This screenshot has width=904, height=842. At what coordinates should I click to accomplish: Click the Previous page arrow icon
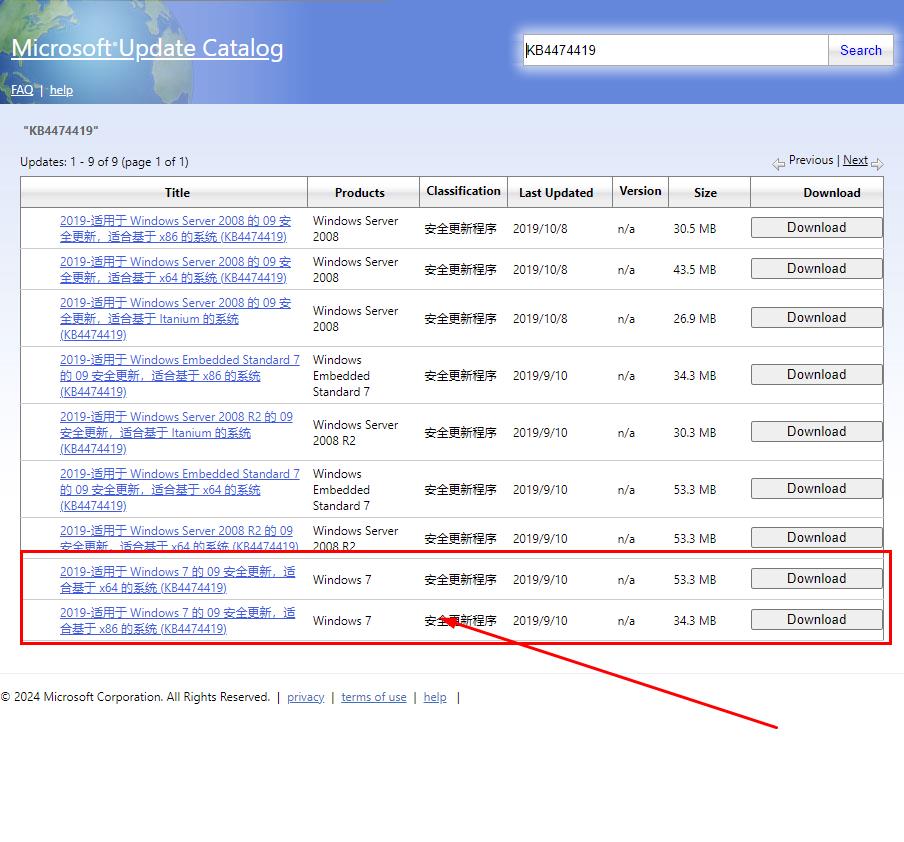pyautogui.click(x=778, y=164)
